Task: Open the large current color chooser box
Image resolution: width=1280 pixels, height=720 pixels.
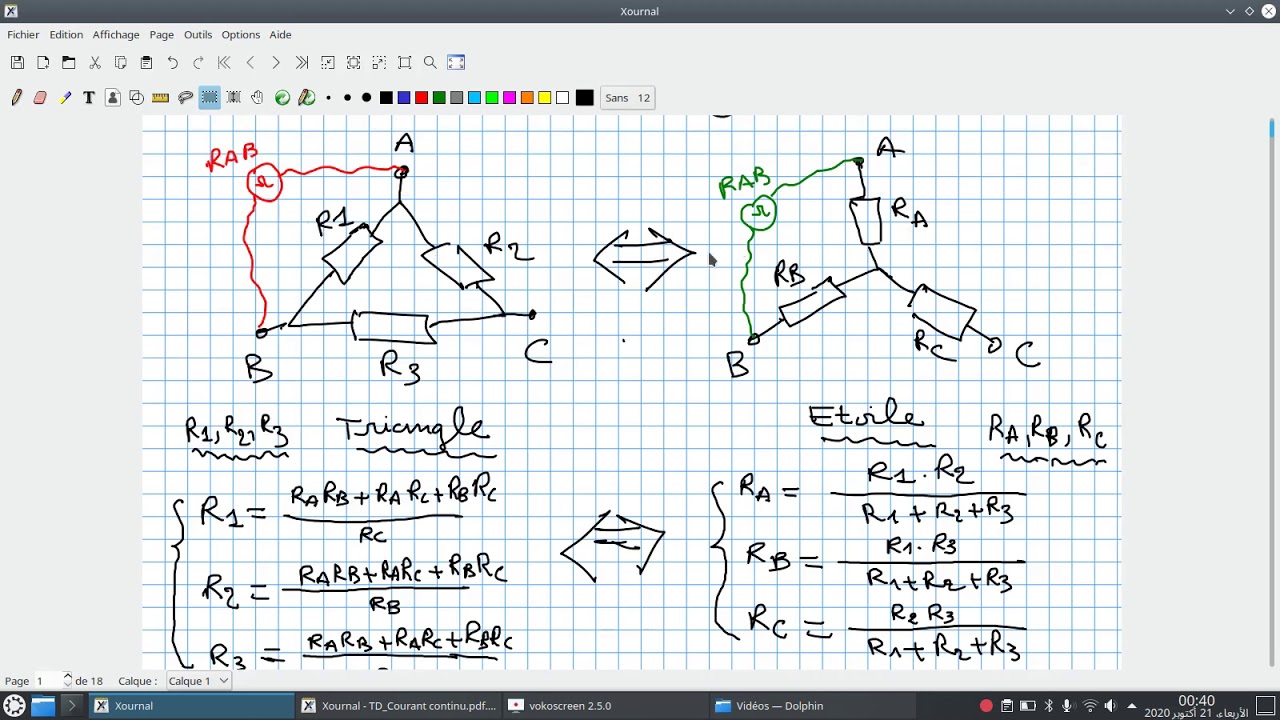Action: coord(585,98)
